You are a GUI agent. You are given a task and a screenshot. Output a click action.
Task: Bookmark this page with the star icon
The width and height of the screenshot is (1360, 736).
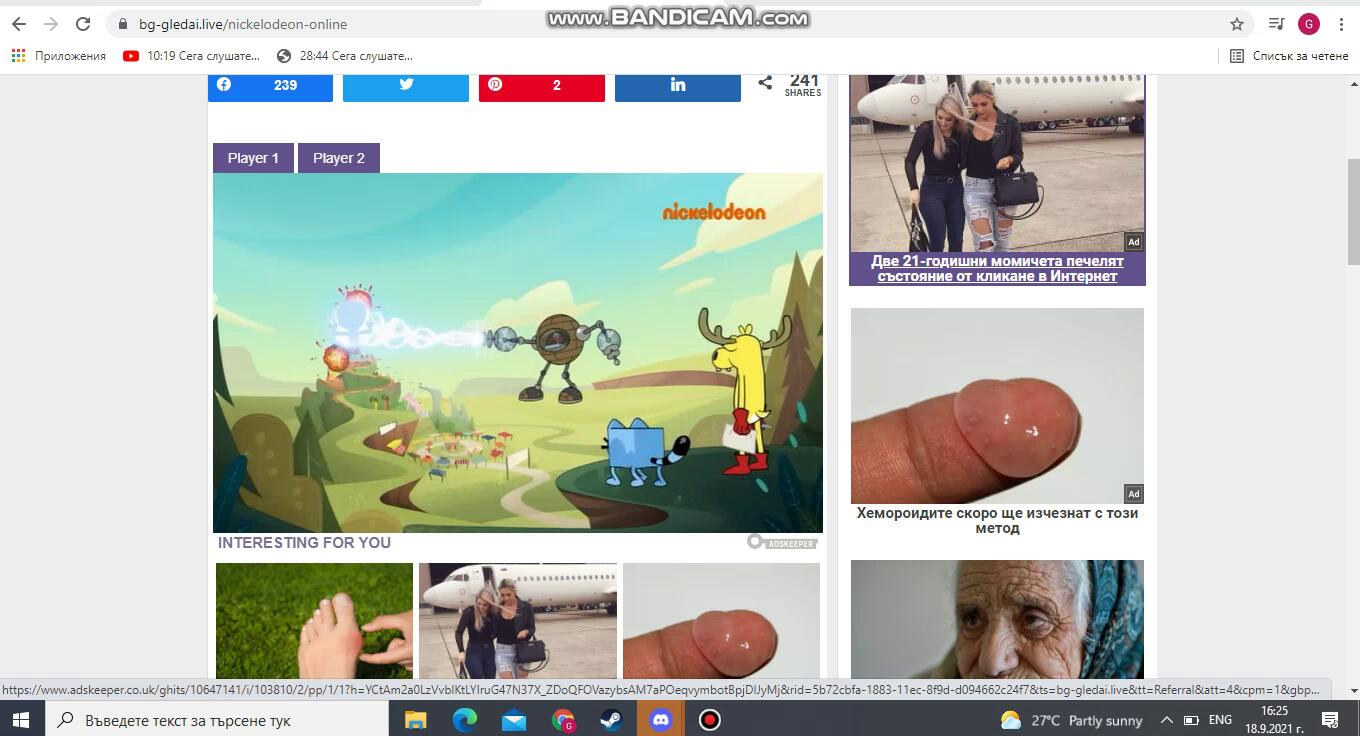(1237, 24)
